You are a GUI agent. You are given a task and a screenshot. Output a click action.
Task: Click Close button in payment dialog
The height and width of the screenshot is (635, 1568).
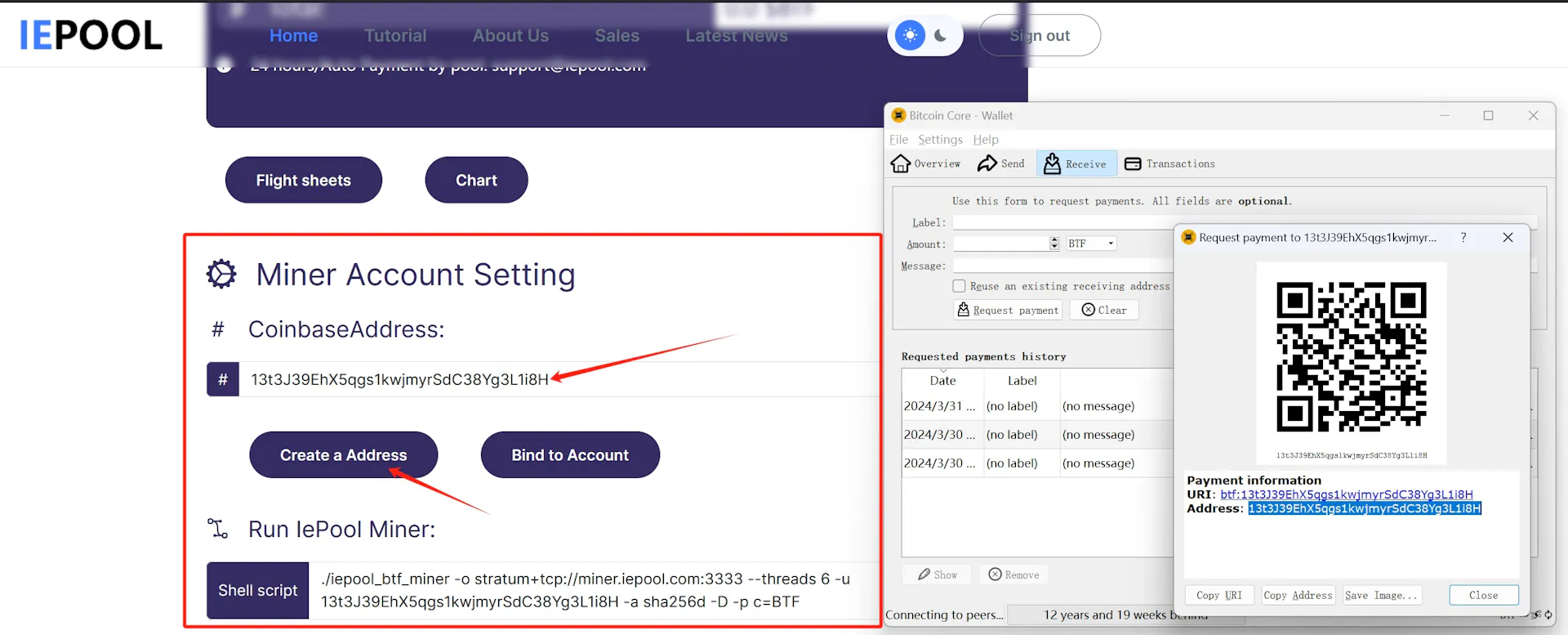click(x=1483, y=595)
